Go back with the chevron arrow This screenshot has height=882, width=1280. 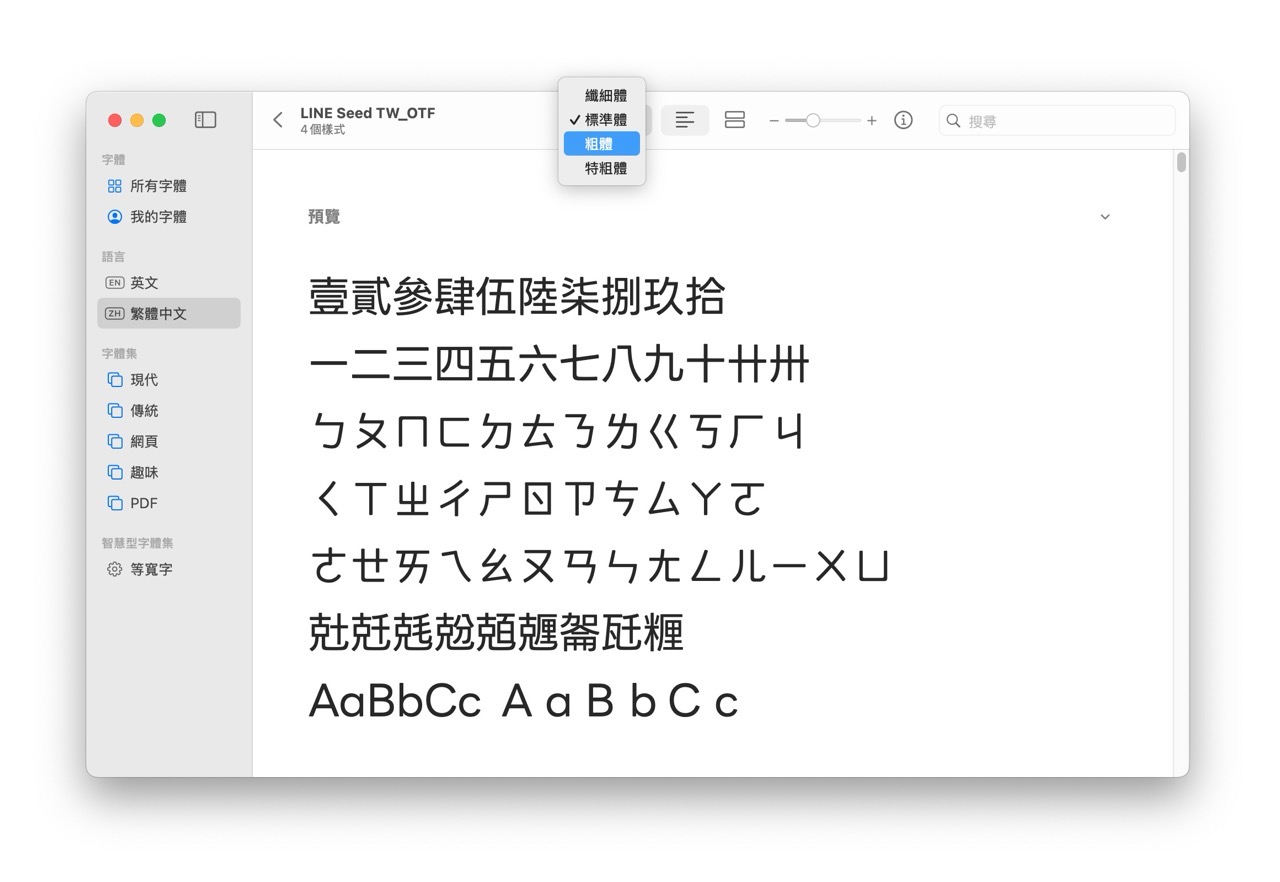click(x=277, y=120)
